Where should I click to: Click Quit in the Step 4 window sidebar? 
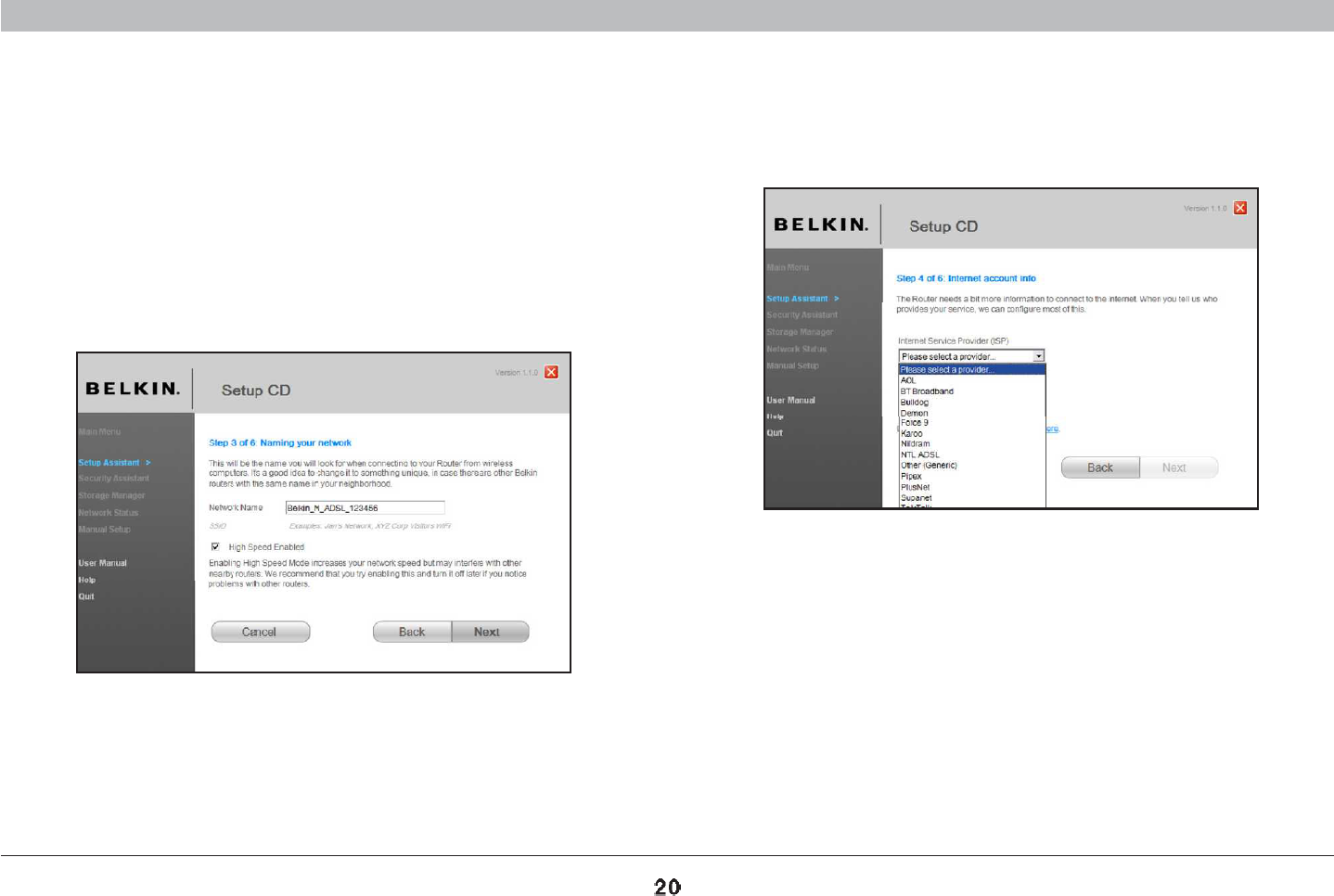[x=775, y=433]
